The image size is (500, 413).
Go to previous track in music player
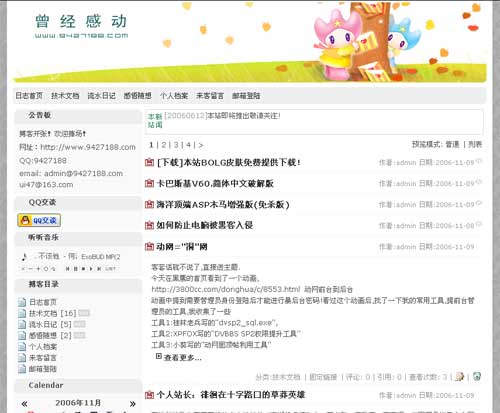pyautogui.click(x=67, y=269)
